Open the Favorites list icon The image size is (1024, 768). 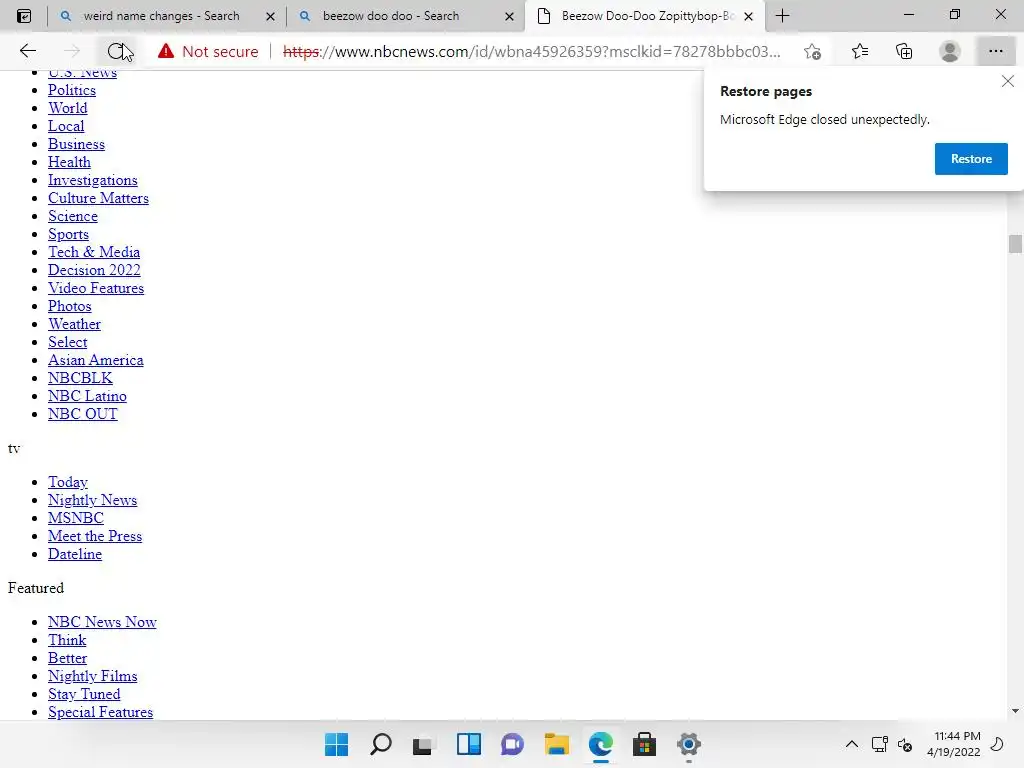859,51
